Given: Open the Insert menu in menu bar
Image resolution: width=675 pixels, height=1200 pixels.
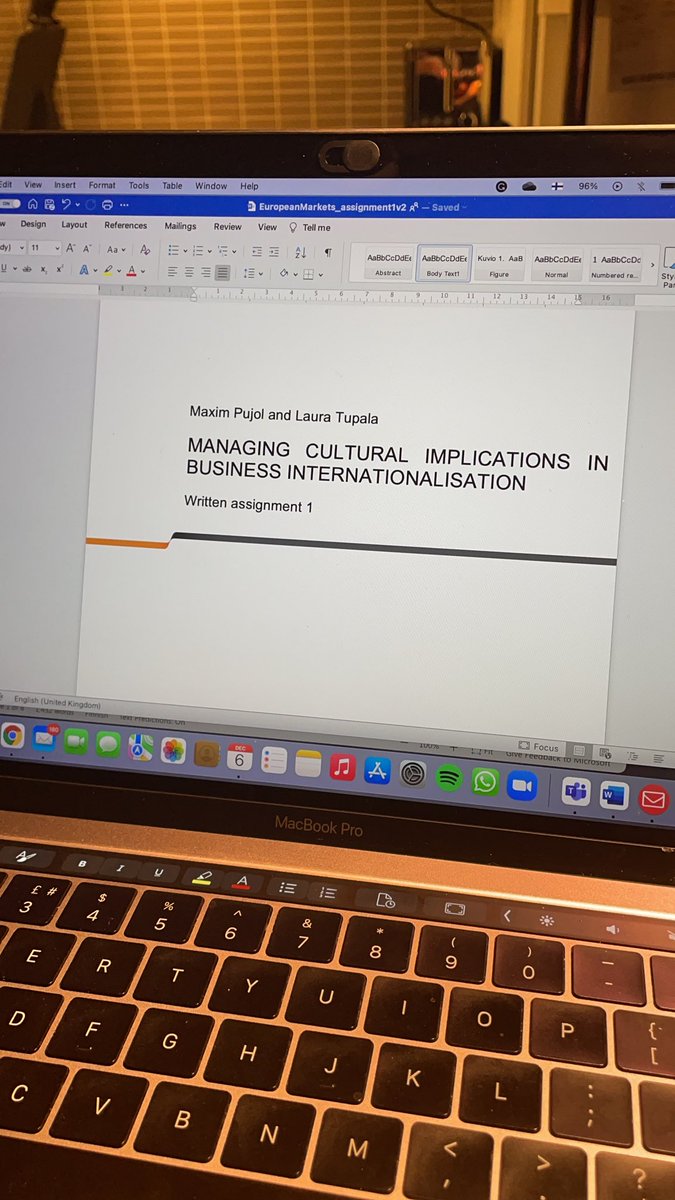Looking at the screenshot, I should (65, 185).
